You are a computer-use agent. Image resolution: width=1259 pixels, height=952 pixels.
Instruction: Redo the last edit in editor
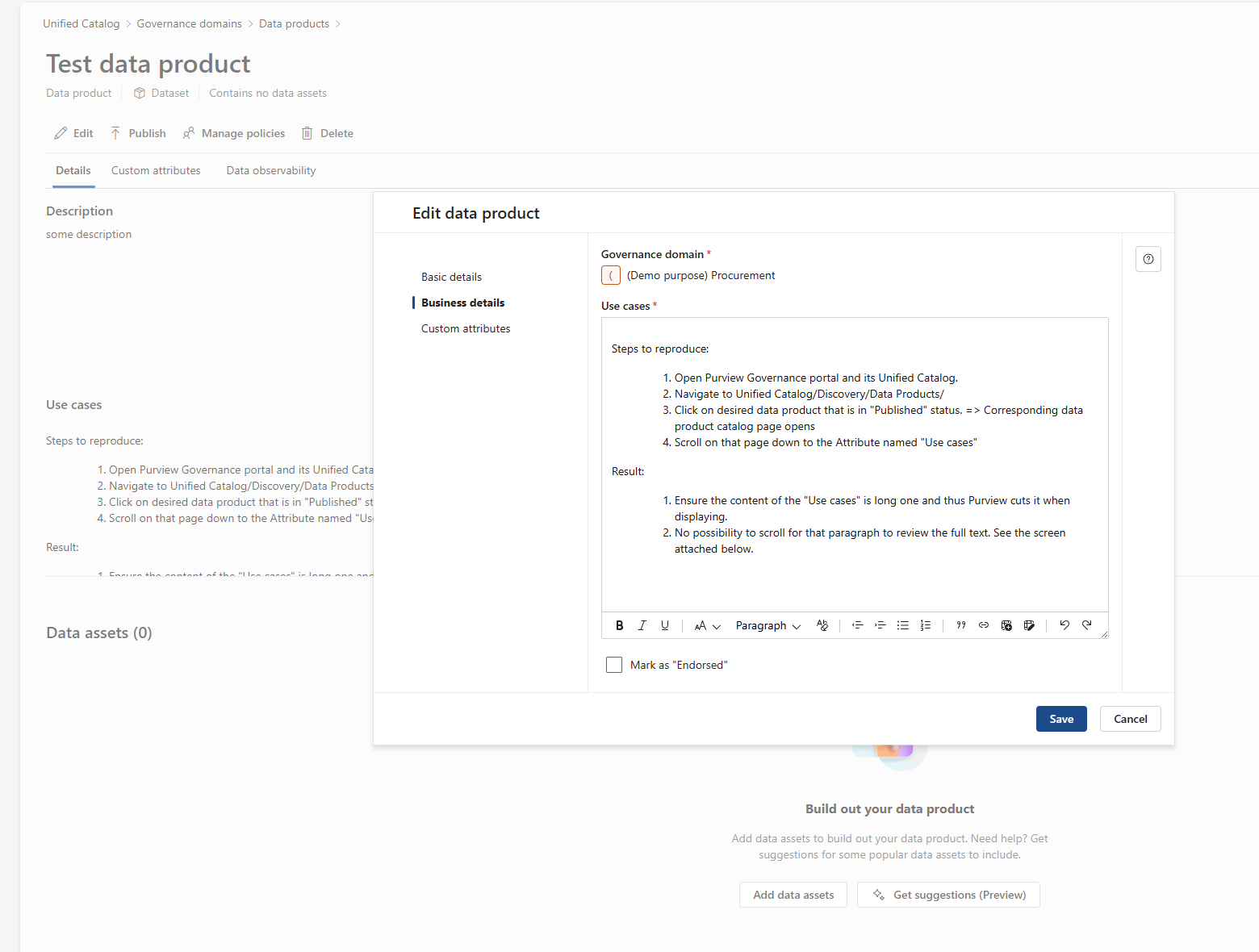pos(1087,625)
